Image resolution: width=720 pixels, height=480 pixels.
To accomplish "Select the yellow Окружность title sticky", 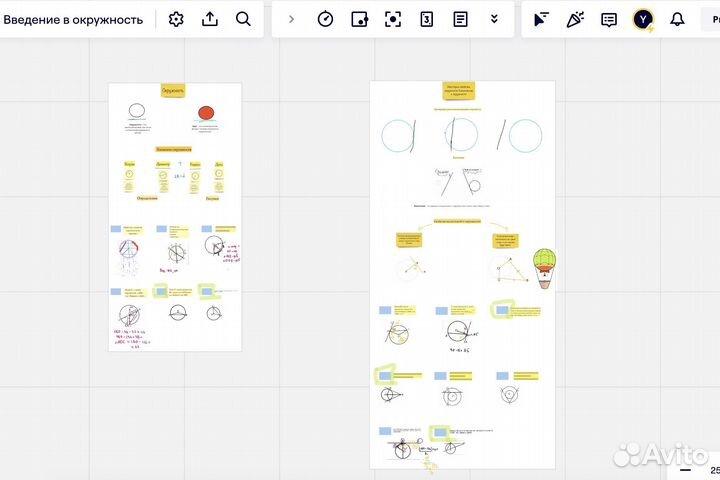I will [173, 90].
